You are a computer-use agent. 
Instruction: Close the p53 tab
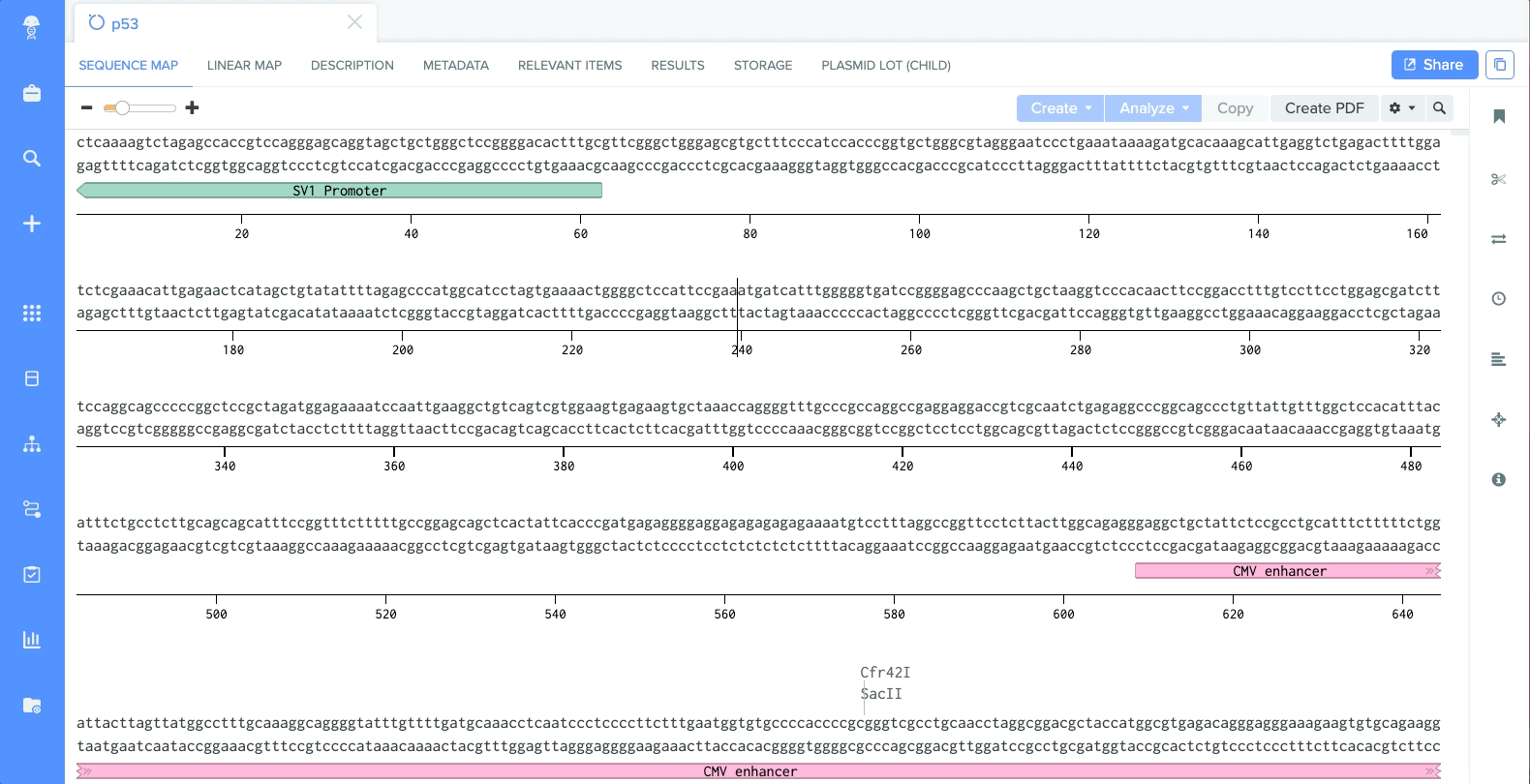[355, 22]
